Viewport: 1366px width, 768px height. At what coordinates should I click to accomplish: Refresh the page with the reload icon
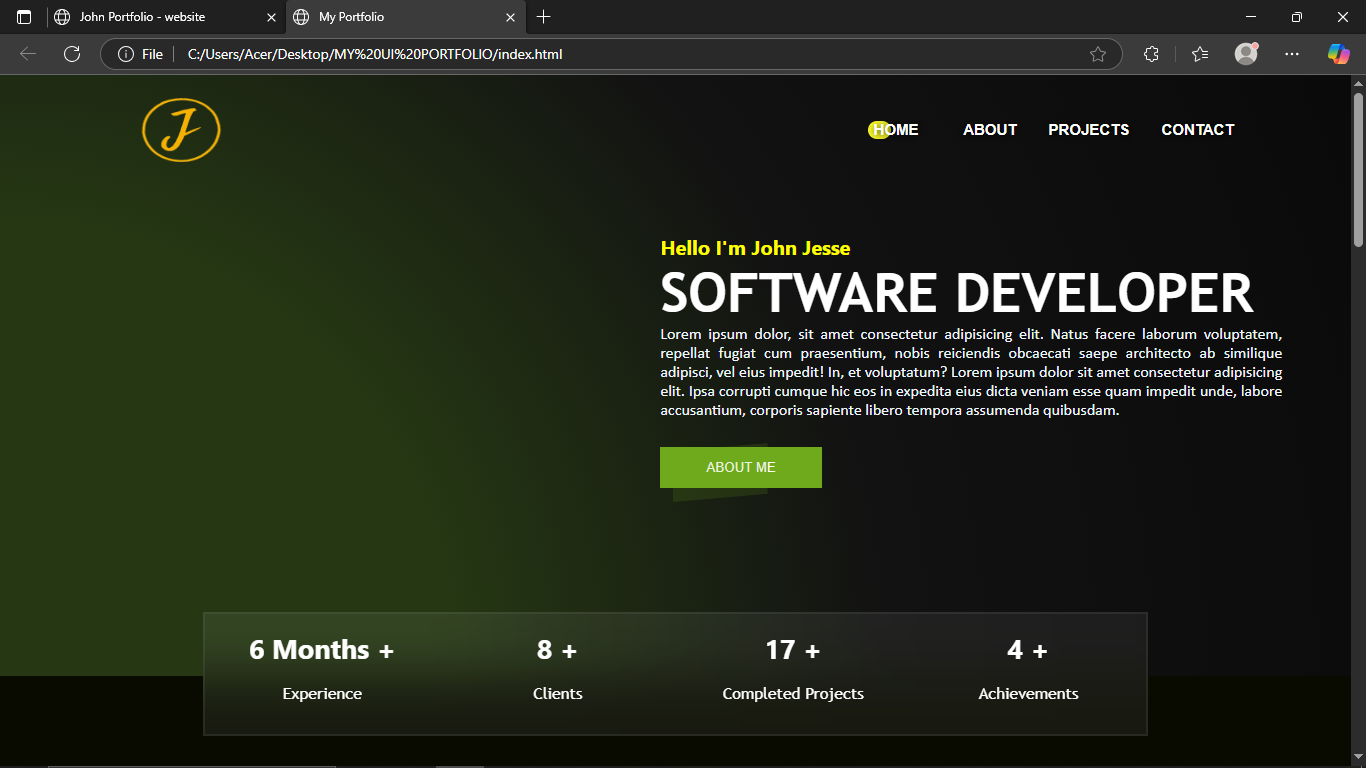pyautogui.click(x=72, y=54)
